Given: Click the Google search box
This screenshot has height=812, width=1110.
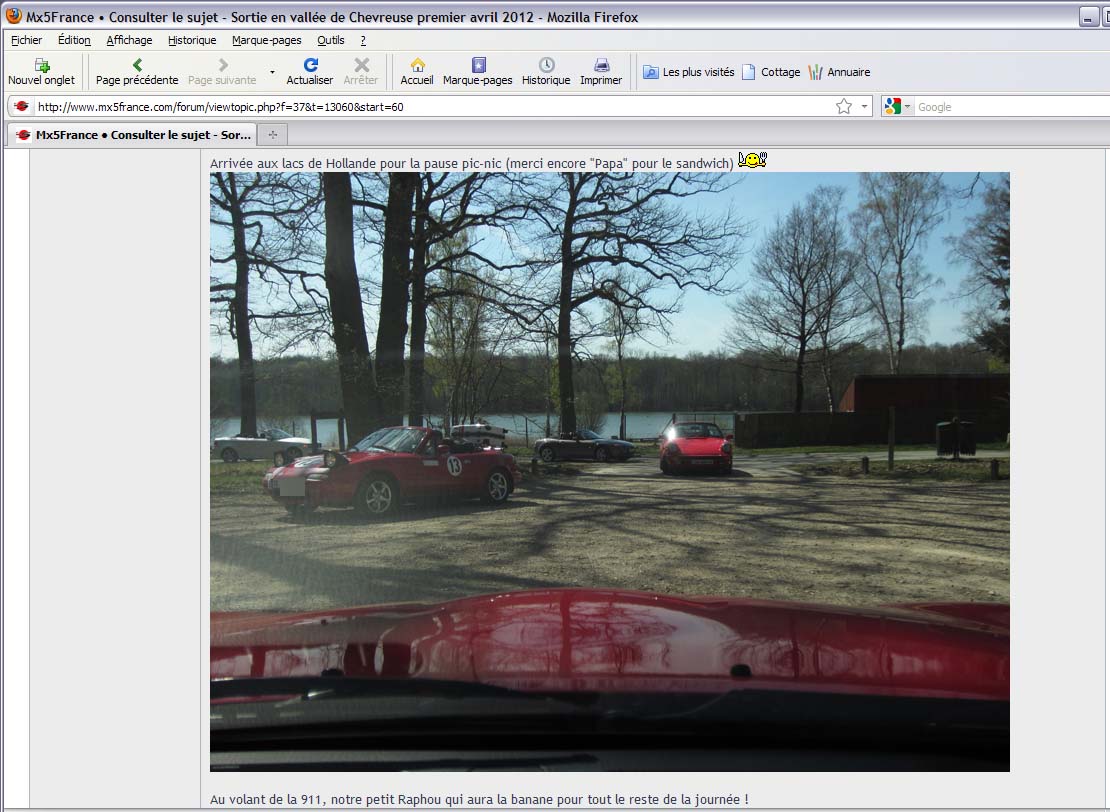Looking at the screenshot, I should pos(1012,107).
